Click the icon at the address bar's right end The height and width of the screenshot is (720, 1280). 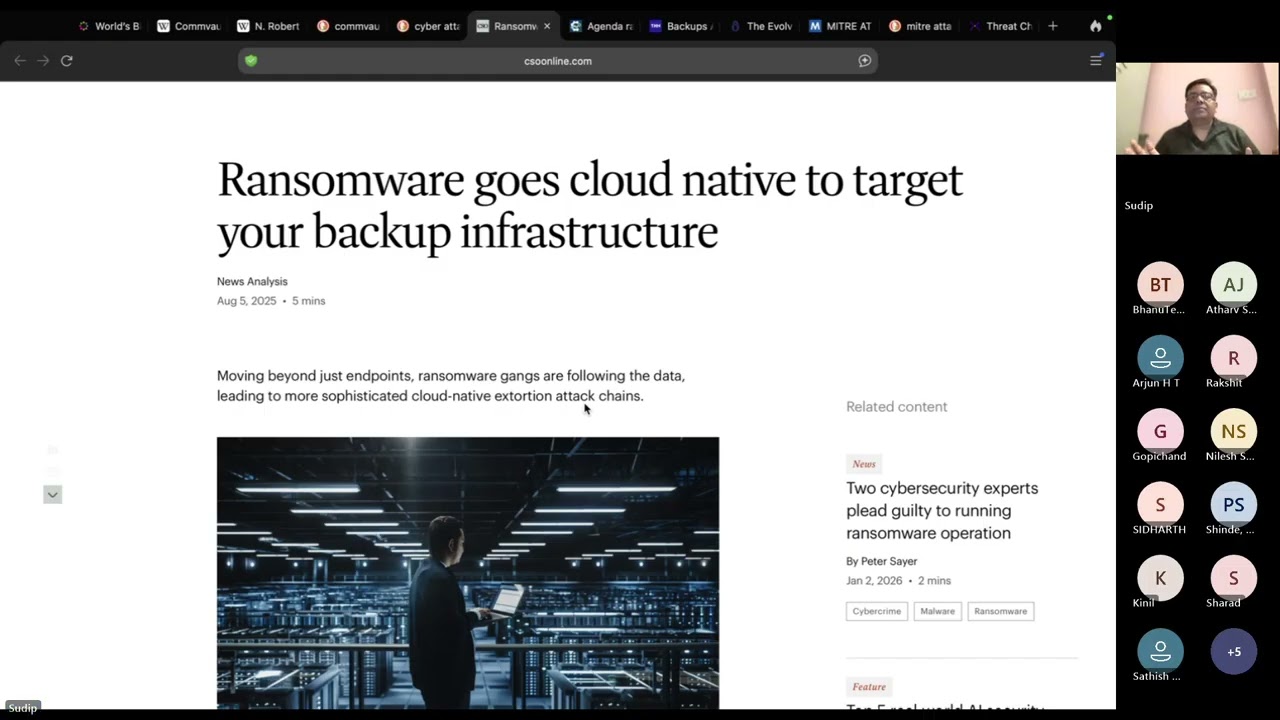tap(865, 61)
